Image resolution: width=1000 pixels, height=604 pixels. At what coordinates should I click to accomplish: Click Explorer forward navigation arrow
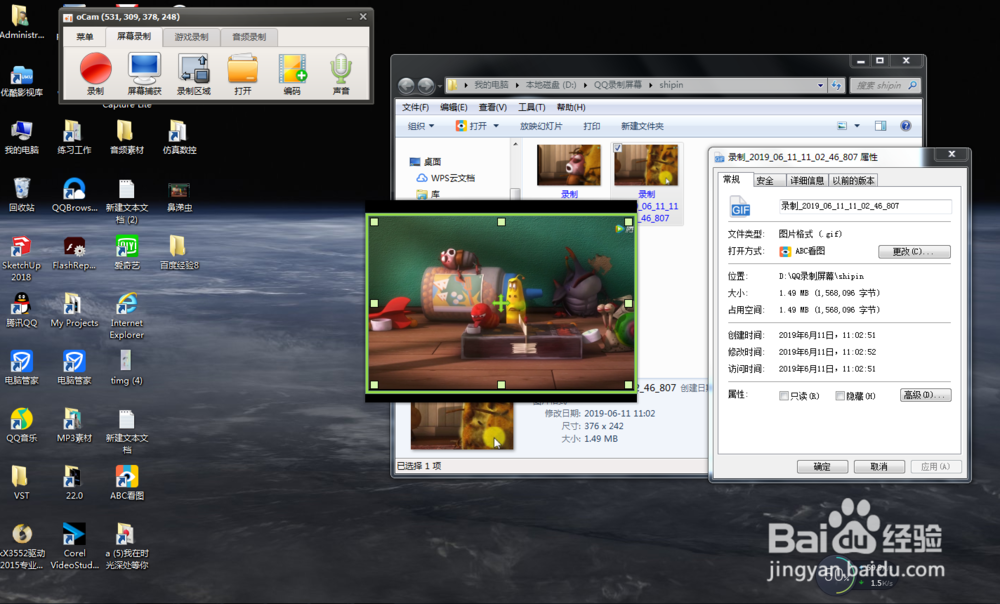click(426, 85)
